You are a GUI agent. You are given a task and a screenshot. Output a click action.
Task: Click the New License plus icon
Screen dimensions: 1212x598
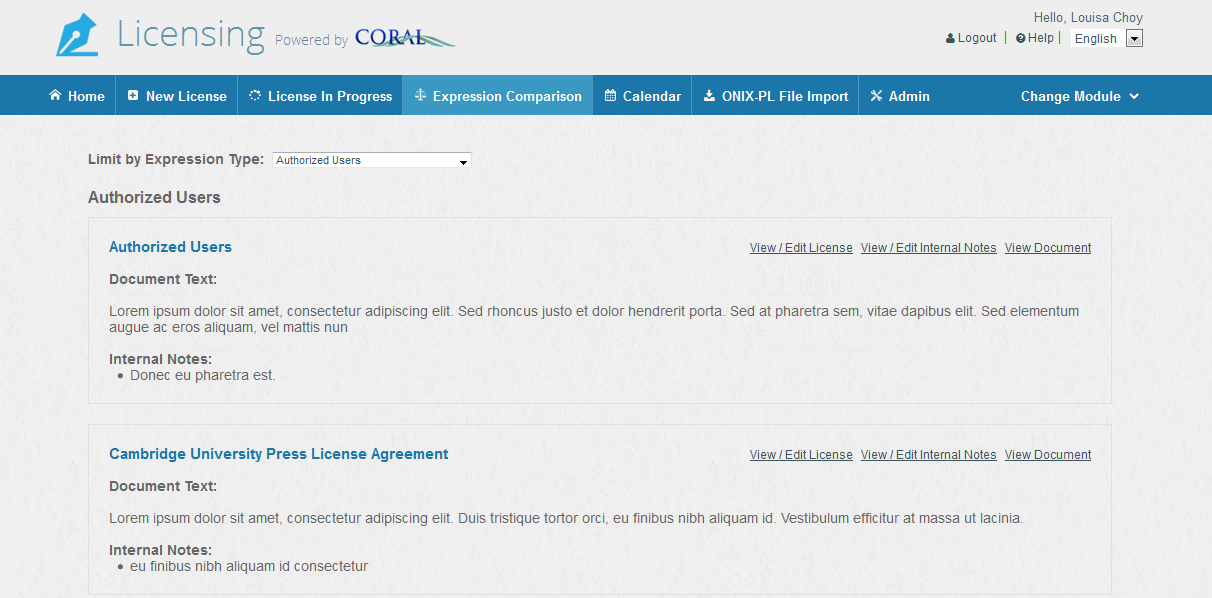click(133, 96)
